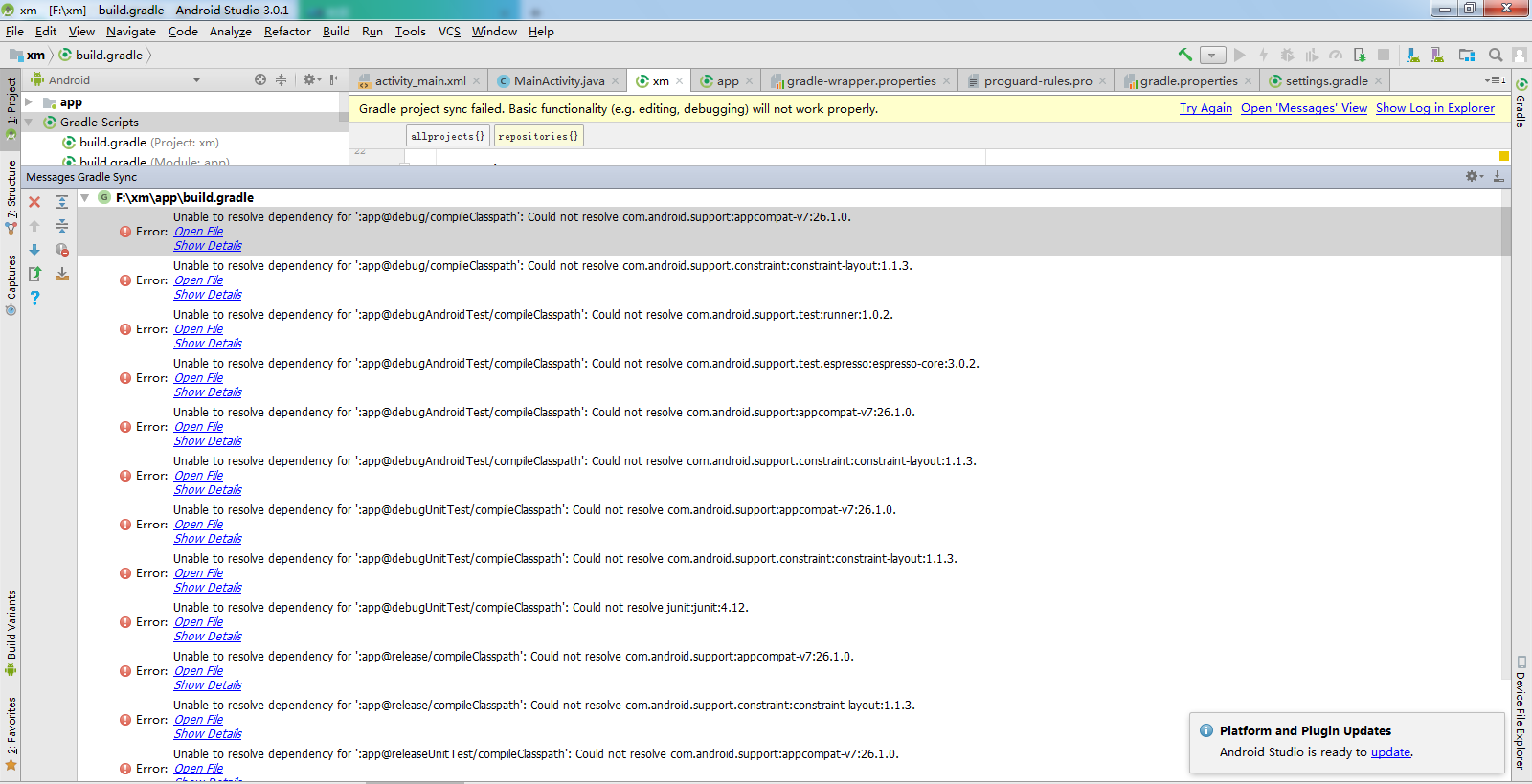1532x784 pixels.
Task: Toggle the 7: Structure tool window
Action: click(x=11, y=196)
